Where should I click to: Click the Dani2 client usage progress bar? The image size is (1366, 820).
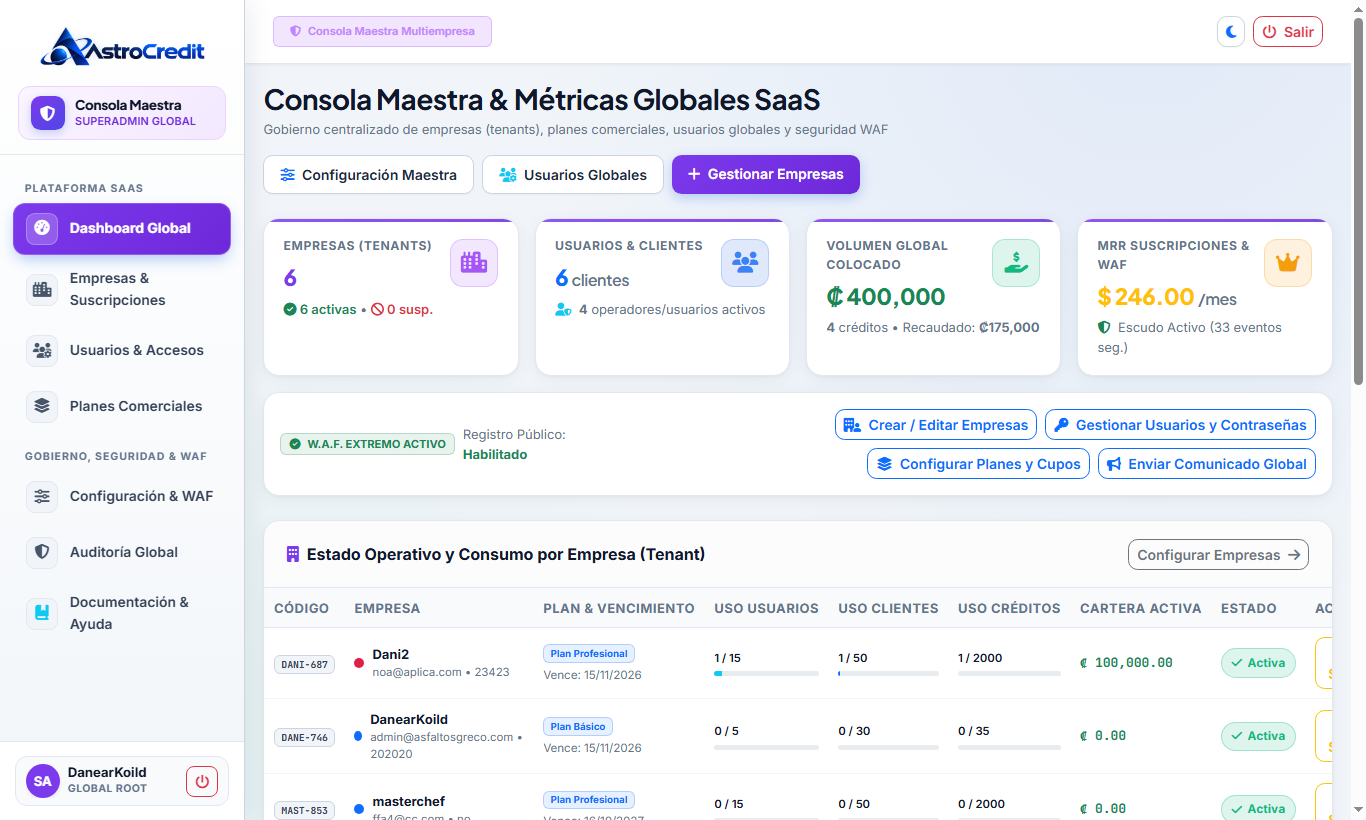point(888,674)
